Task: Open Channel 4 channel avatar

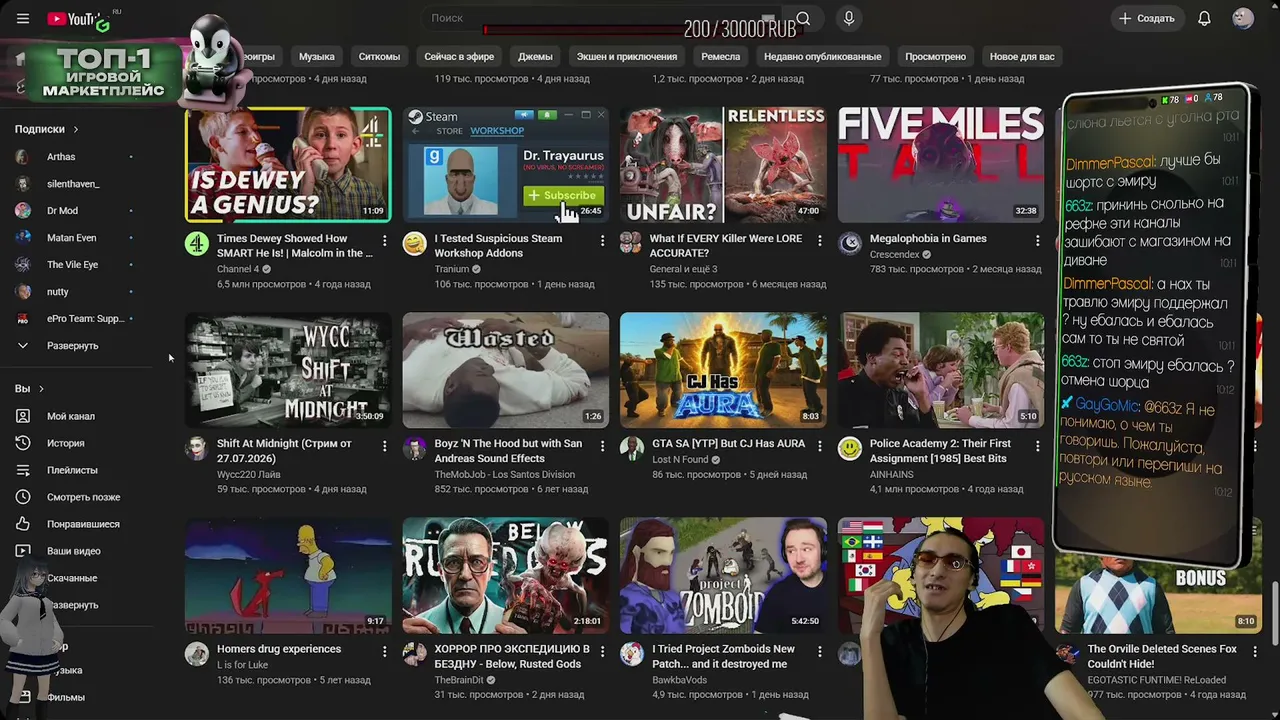Action: pyautogui.click(x=197, y=244)
